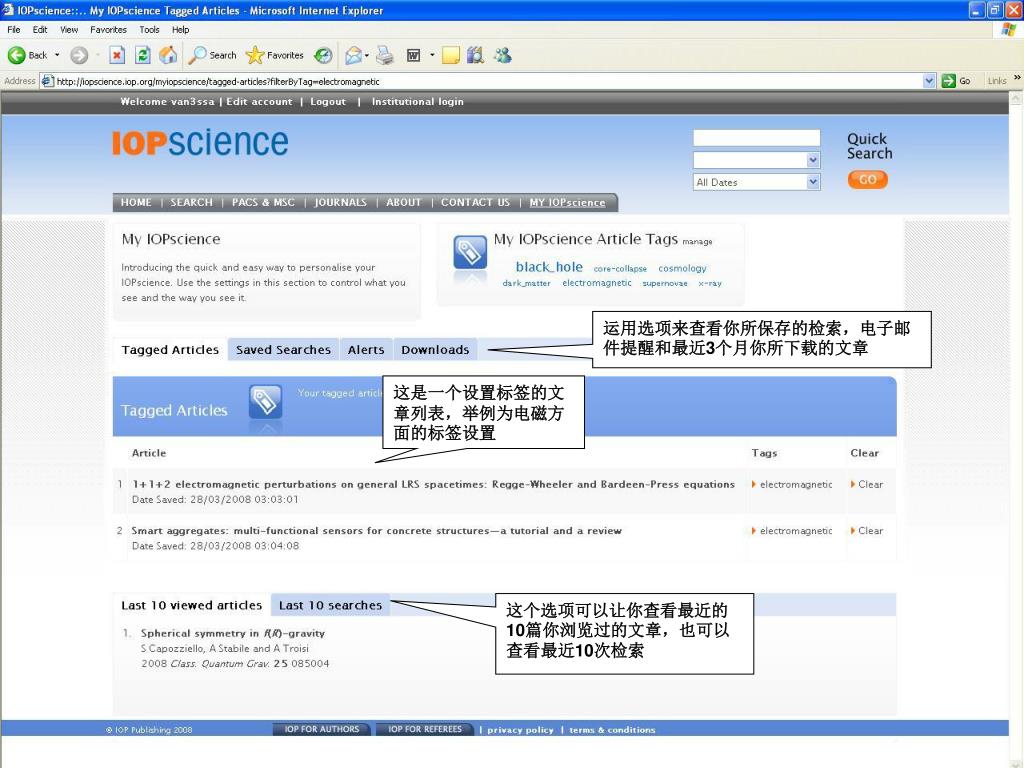The image size is (1024, 768).
Task: Refresh the page using the toolbar icon
Action: point(142,56)
